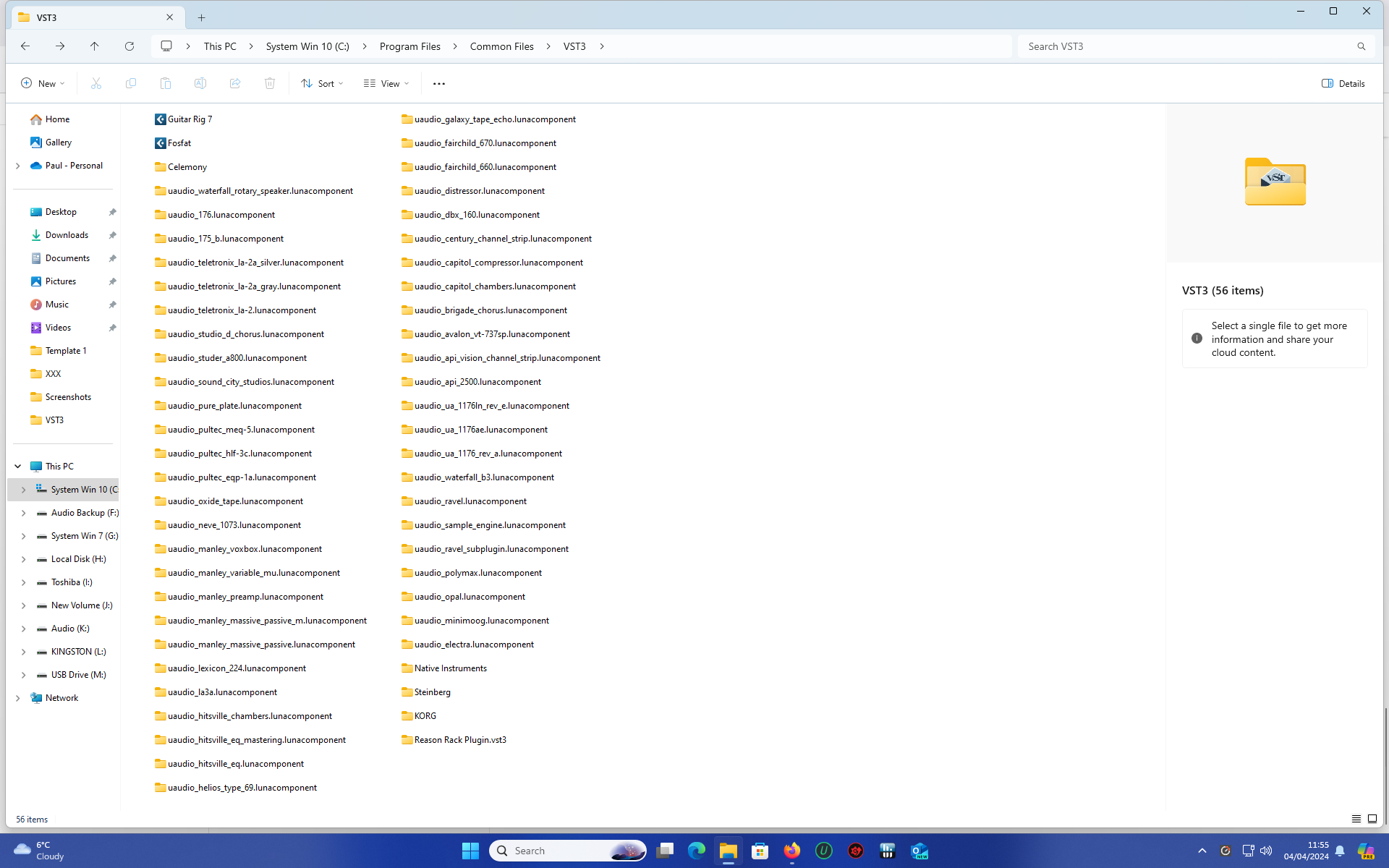Open Microsoft Store from taskbar
Viewport: 1389px width, 868px height.
pyautogui.click(x=760, y=851)
